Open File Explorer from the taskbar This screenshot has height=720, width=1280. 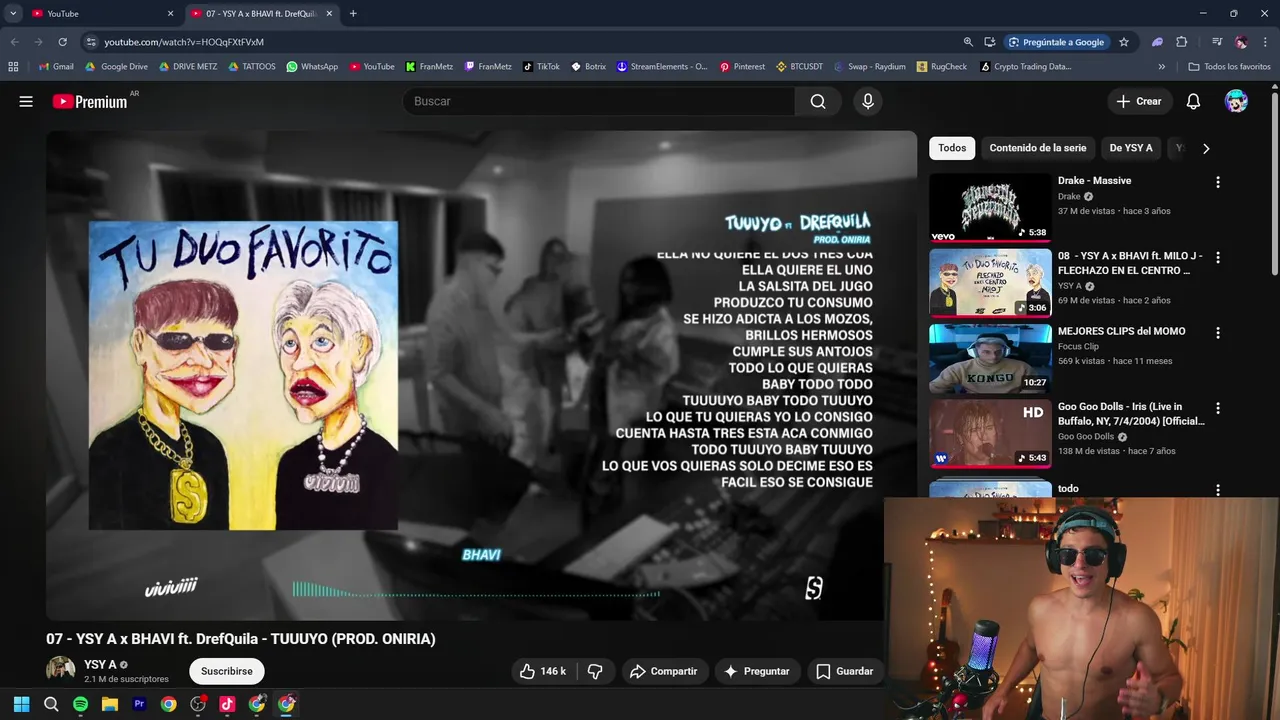pos(110,704)
